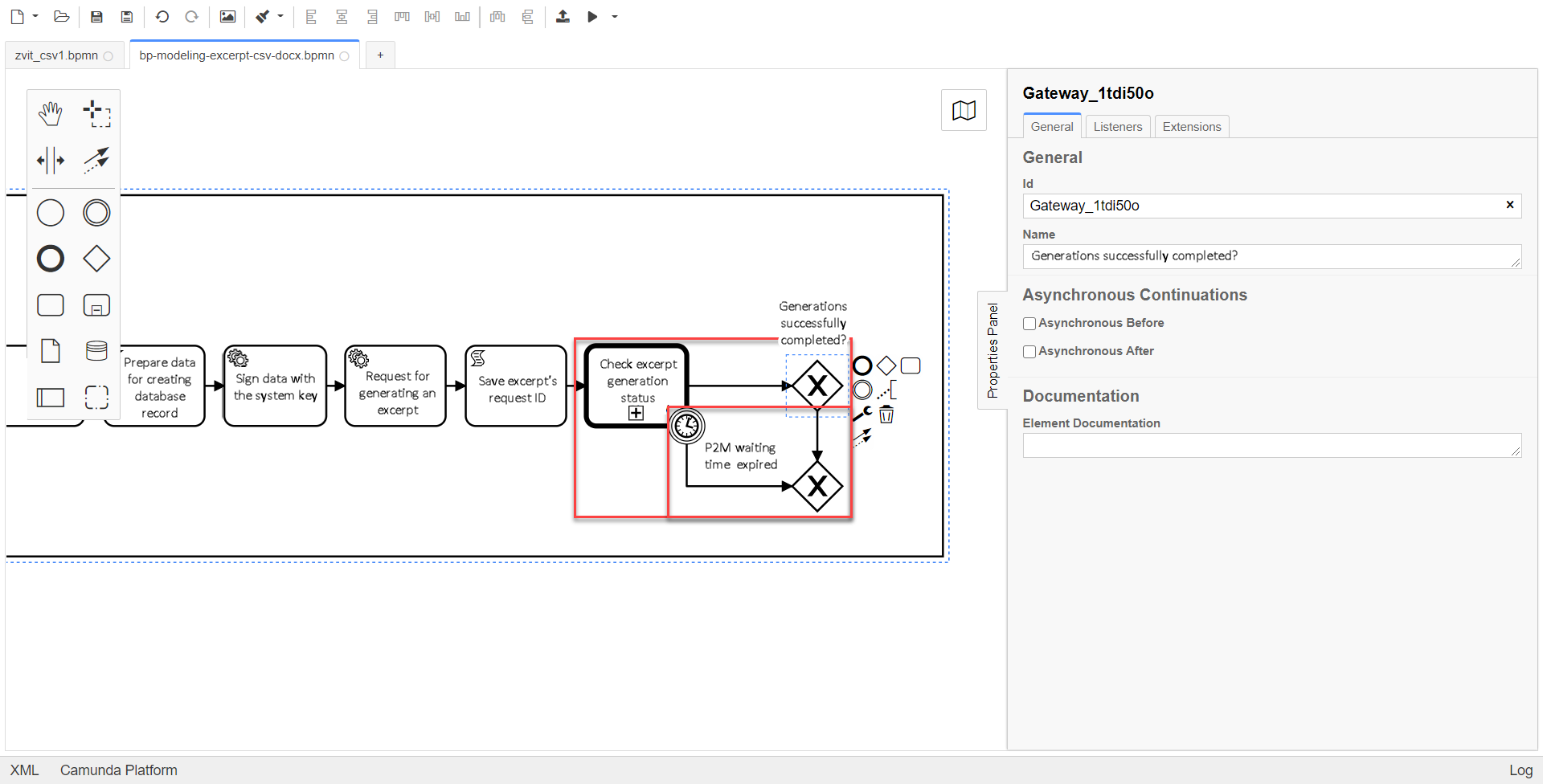Activate the hand tool in palette
The width and height of the screenshot is (1543, 784).
51,114
